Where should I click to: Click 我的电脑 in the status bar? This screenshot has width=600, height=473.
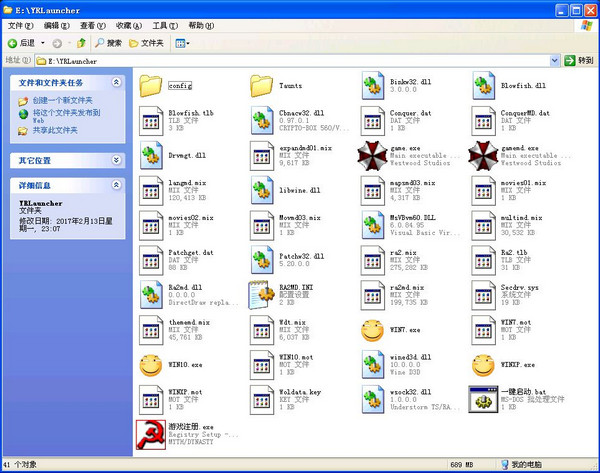point(522,465)
